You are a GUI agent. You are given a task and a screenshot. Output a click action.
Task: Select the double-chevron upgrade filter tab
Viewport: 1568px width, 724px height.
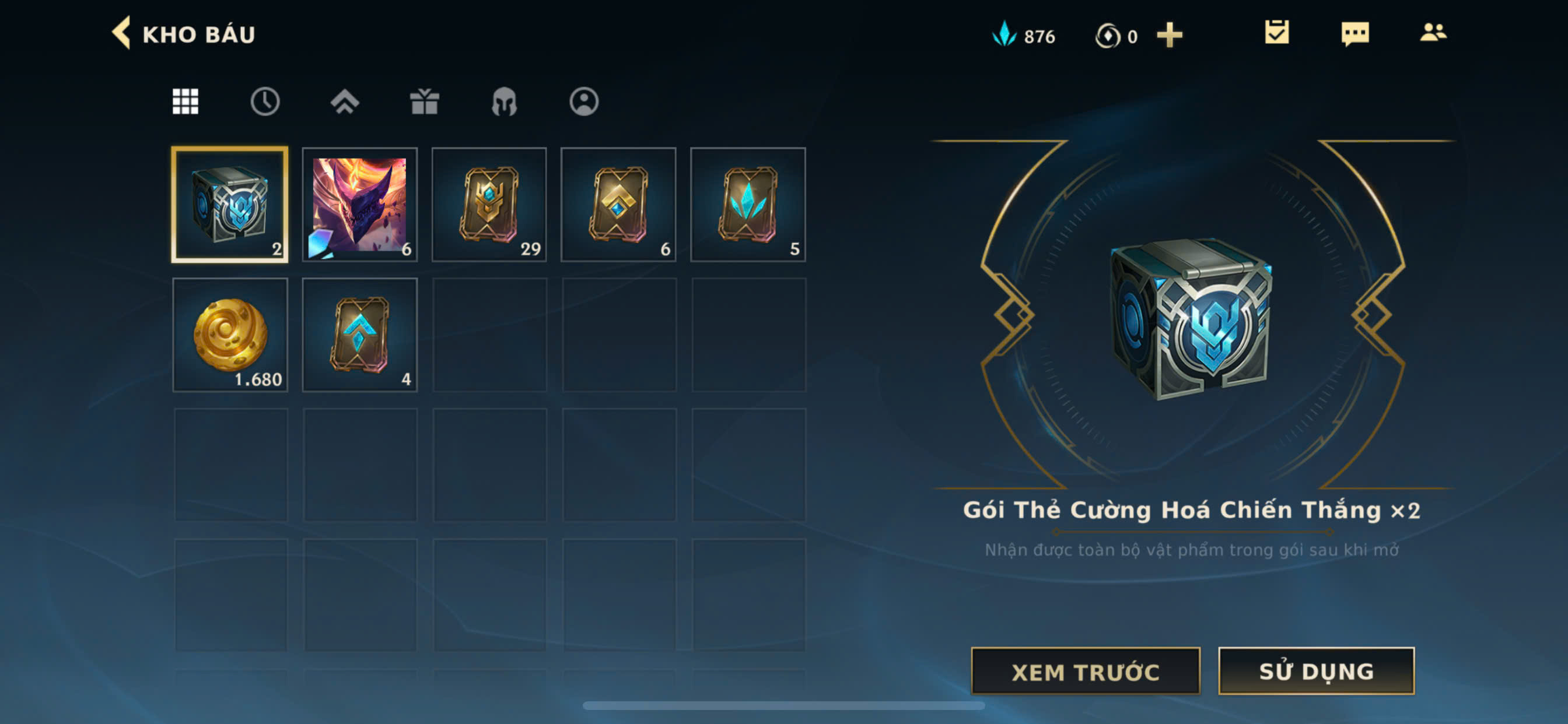pyautogui.click(x=345, y=101)
